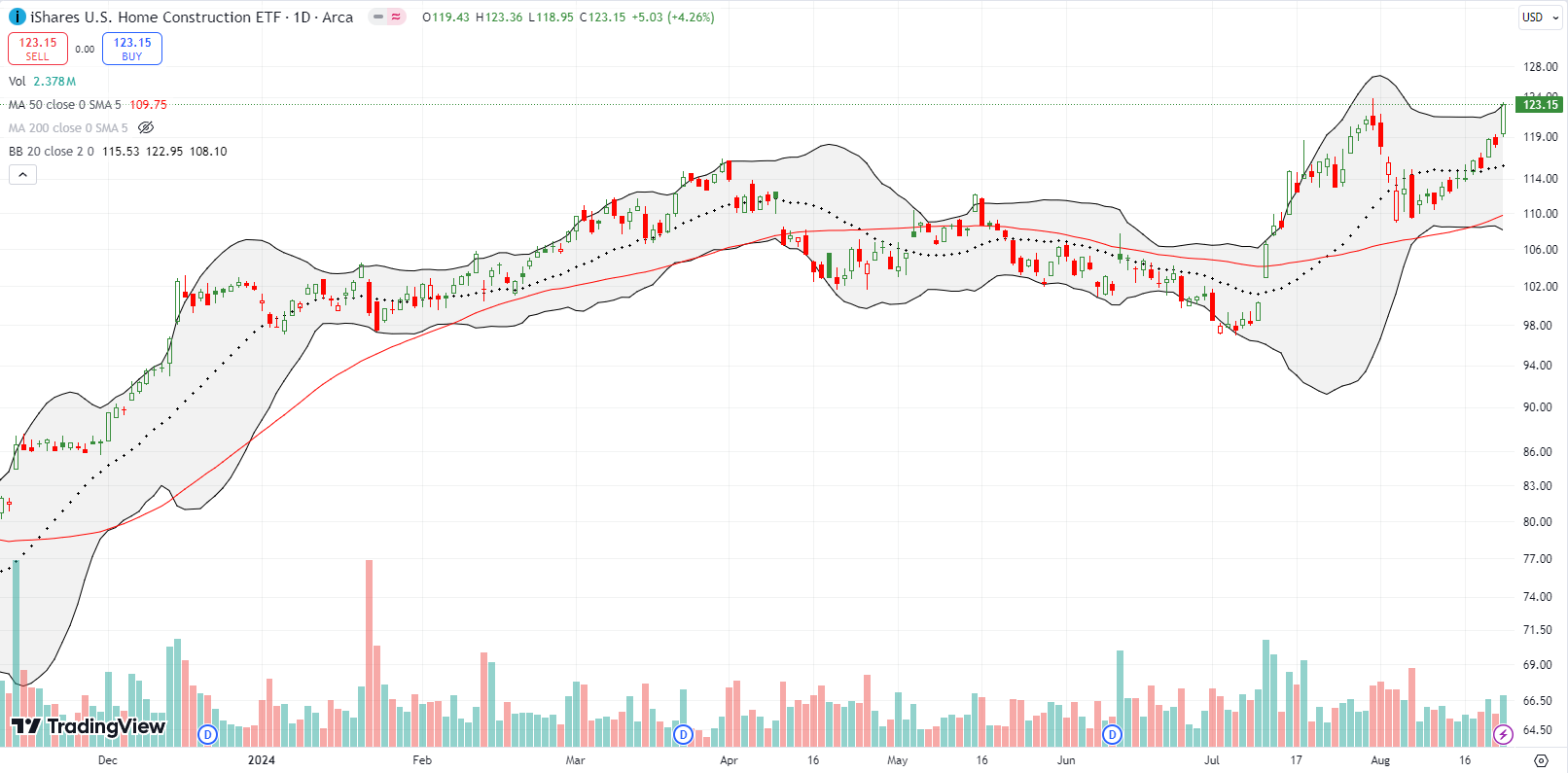Viewport: 1568px width, 773px height.
Task: Click the red MA 50 value 109.75
Action: click(148, 104)
